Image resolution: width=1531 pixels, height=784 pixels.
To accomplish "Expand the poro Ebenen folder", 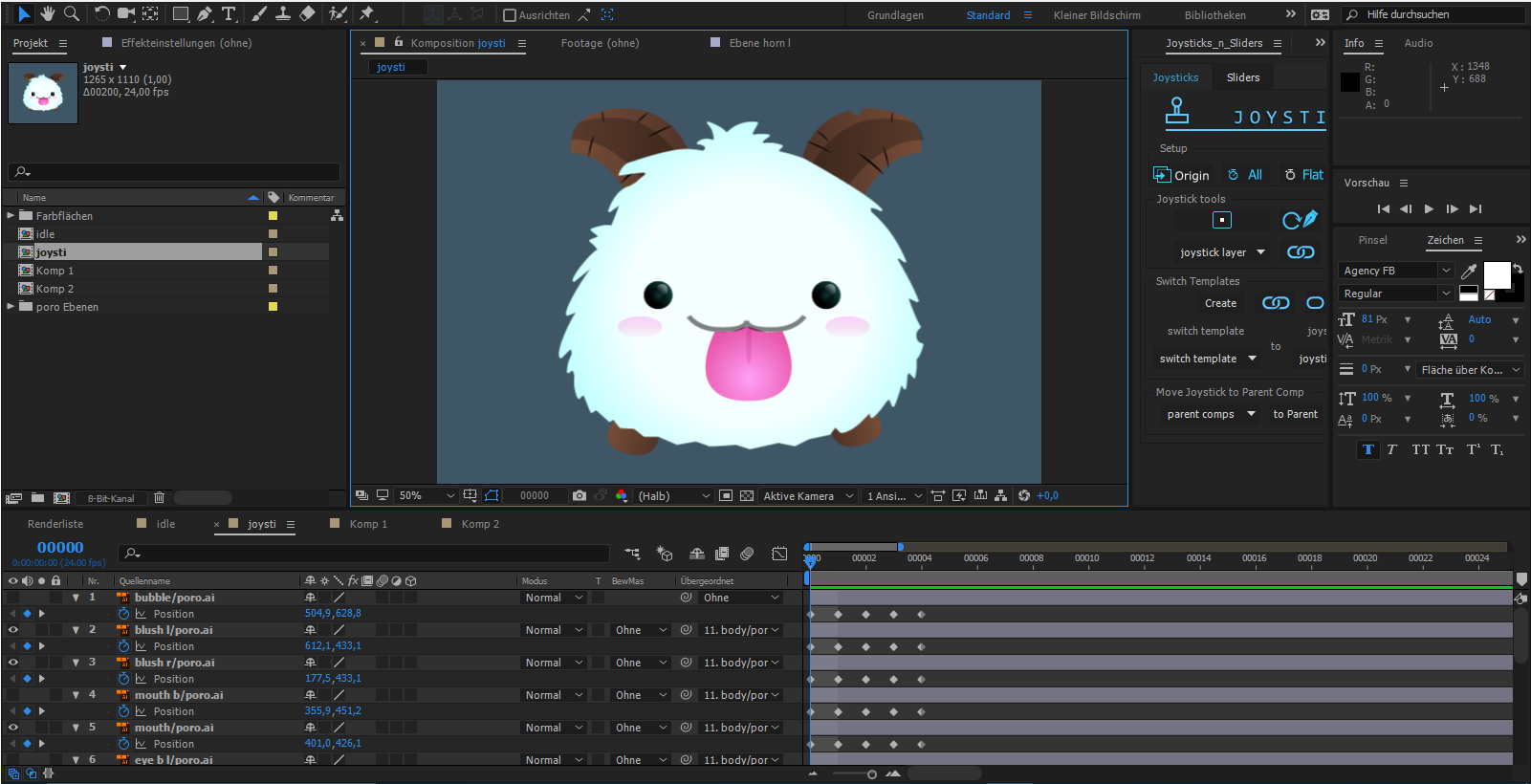I will pos(11,306).
